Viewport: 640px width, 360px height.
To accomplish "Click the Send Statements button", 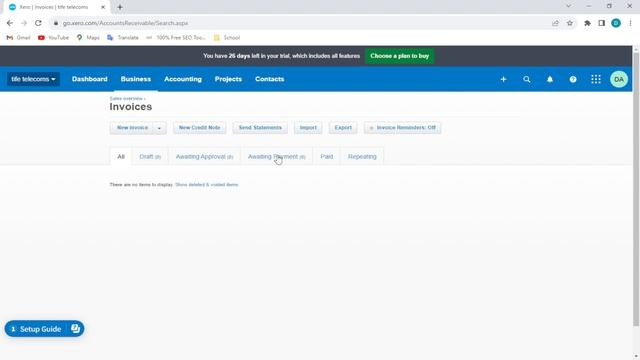I will pyautogui.click(x=260, y=128).
